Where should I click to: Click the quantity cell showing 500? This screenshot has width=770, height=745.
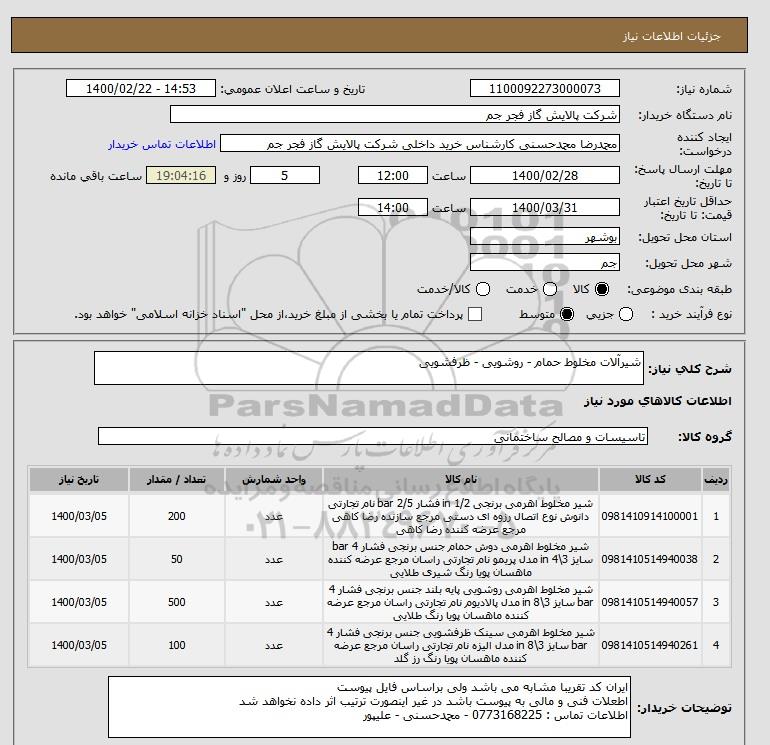click(x=177, y=602)
